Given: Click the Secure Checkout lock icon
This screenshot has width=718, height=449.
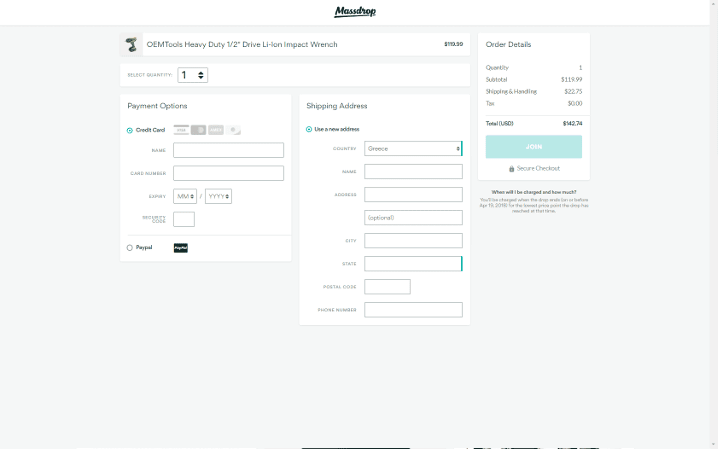Looking at the screenshot, I should [x=511, y=169].
